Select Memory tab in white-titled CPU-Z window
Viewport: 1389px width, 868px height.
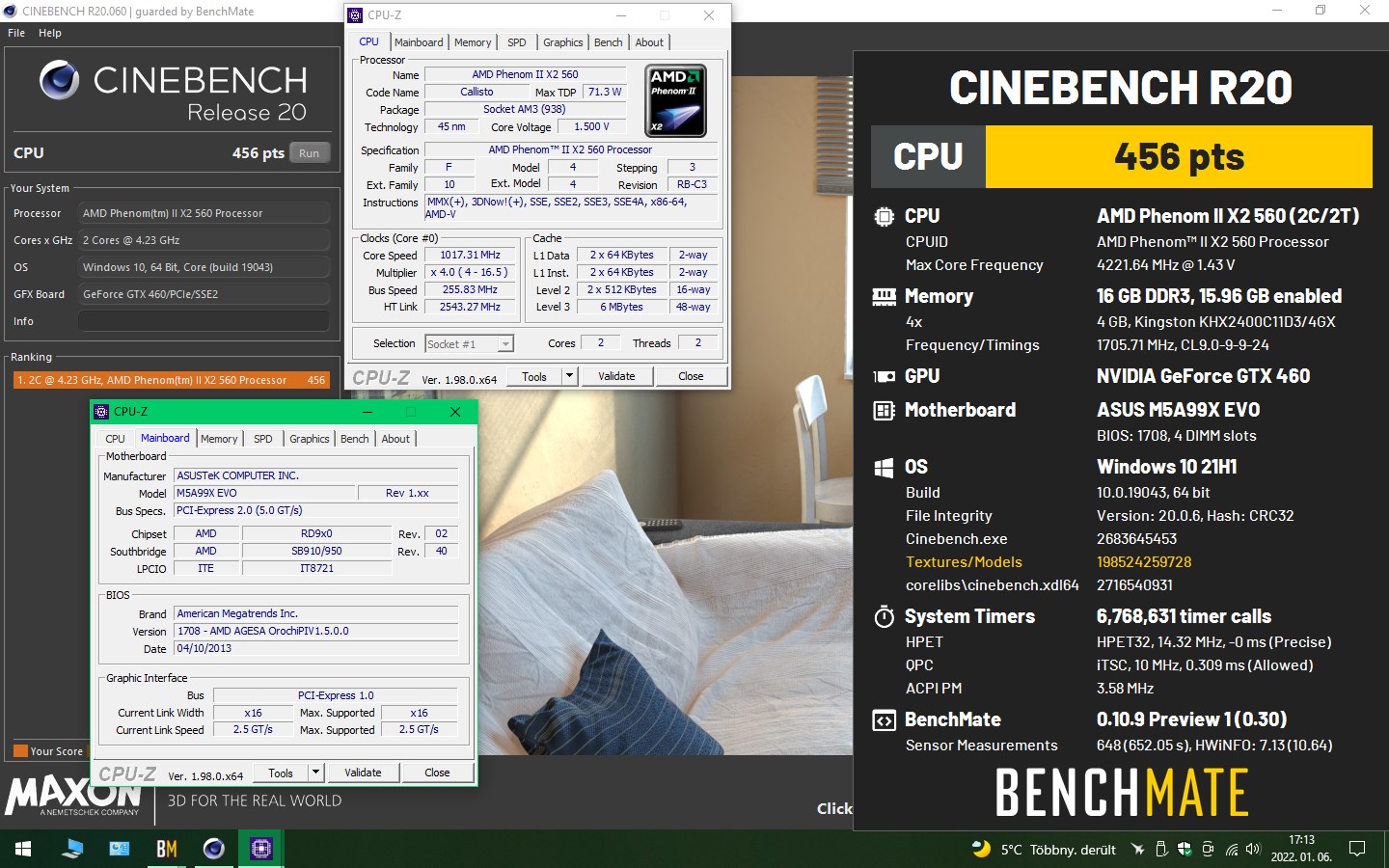point(473,42)
